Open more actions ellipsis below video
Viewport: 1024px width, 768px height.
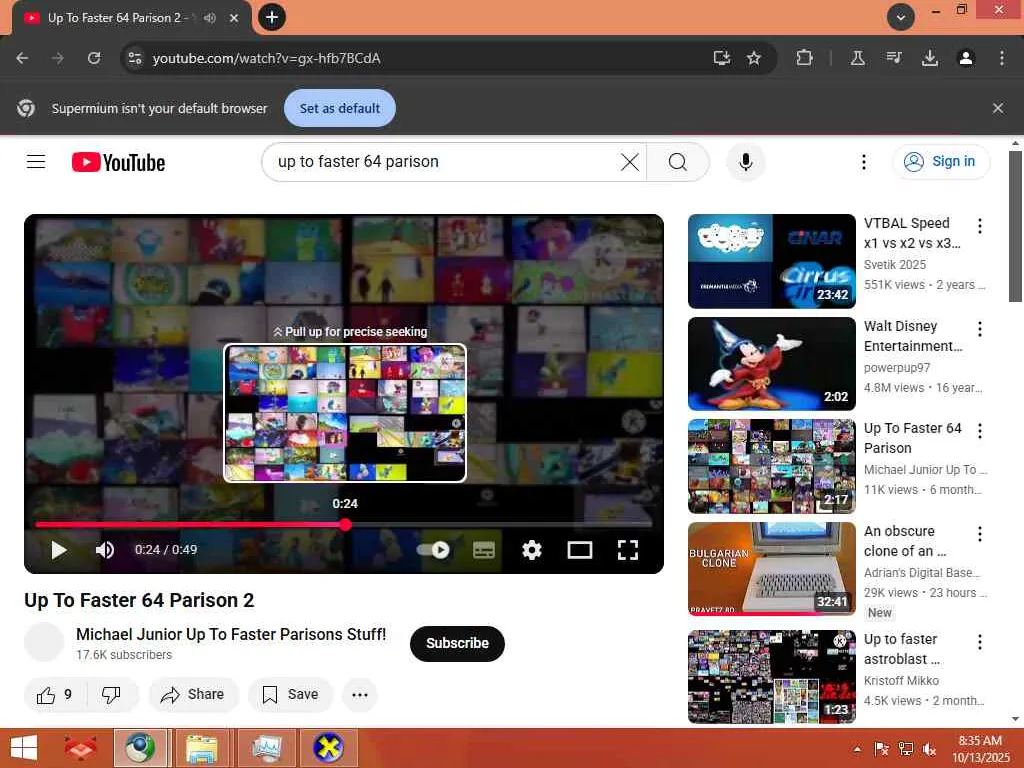coord(360,694)
